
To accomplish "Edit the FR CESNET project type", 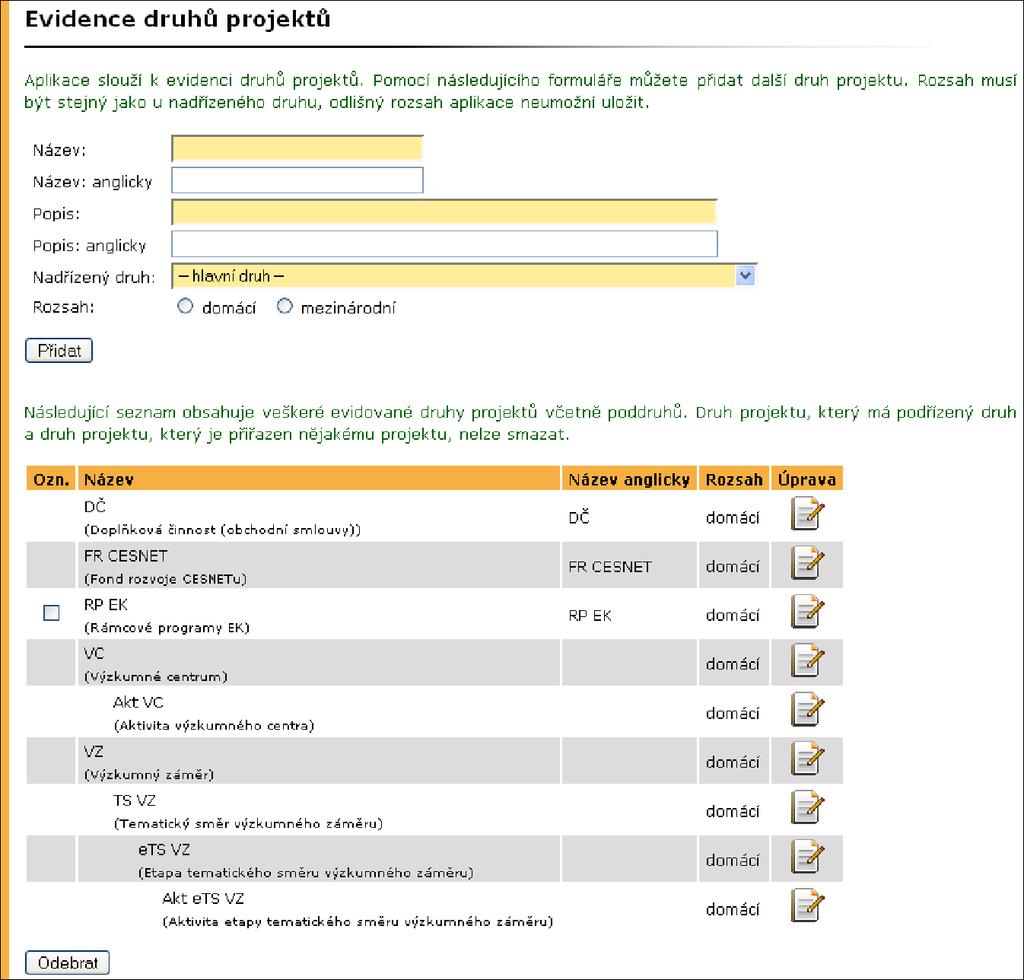I will pos(807,563).
